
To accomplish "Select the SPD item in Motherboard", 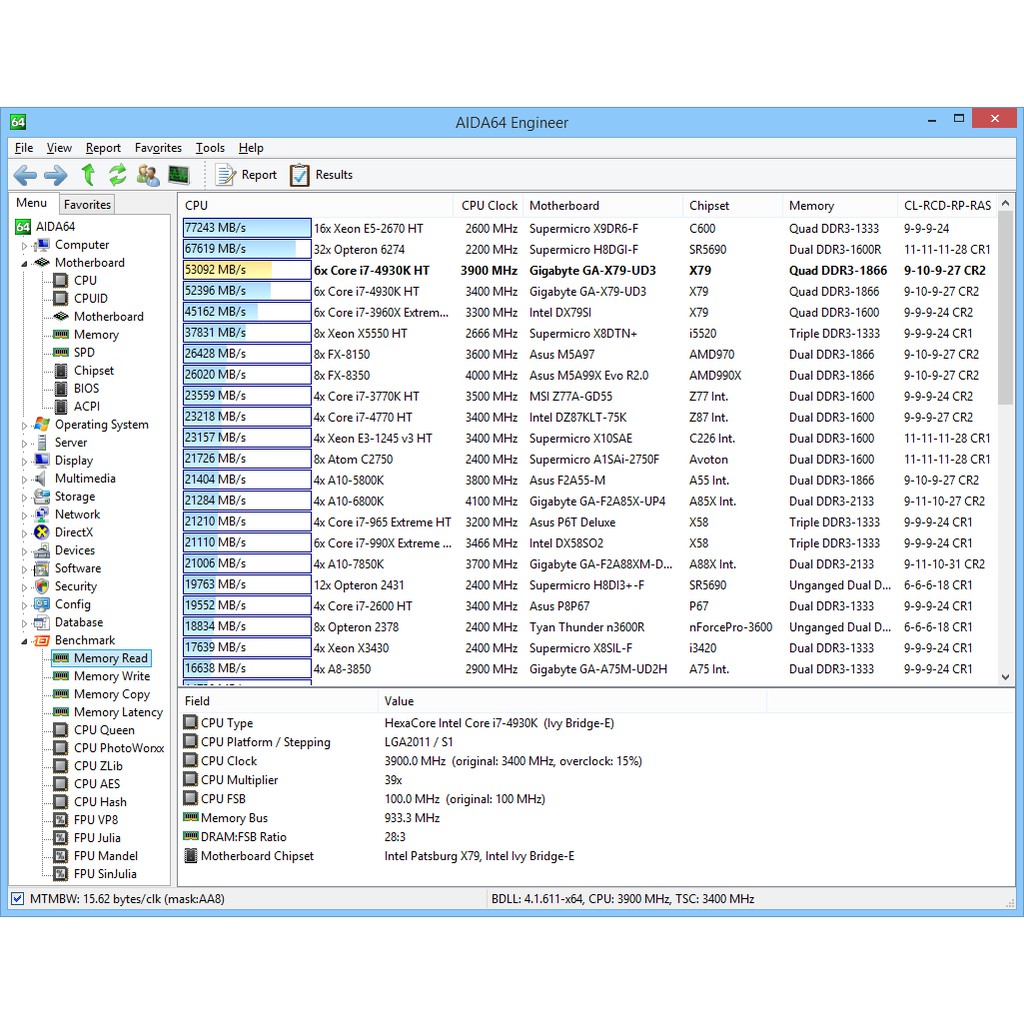I will point(84,352).
